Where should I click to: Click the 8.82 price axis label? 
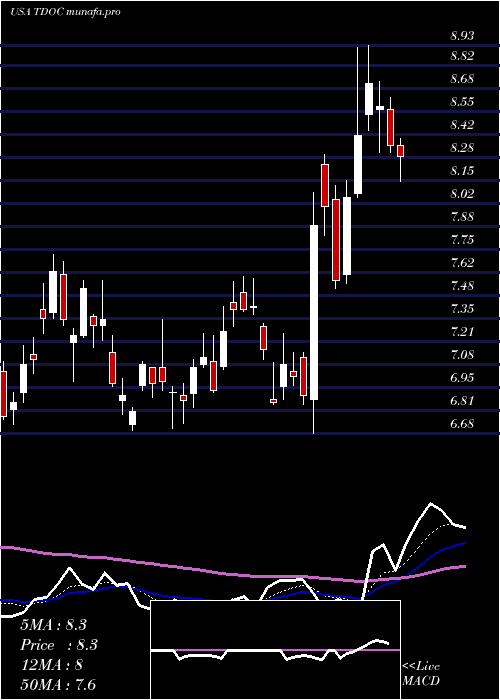click(462, 56)
